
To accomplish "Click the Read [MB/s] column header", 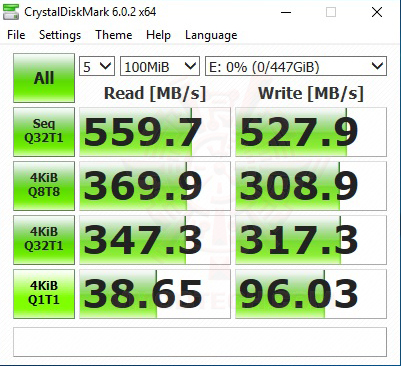I will click(155, 94).
